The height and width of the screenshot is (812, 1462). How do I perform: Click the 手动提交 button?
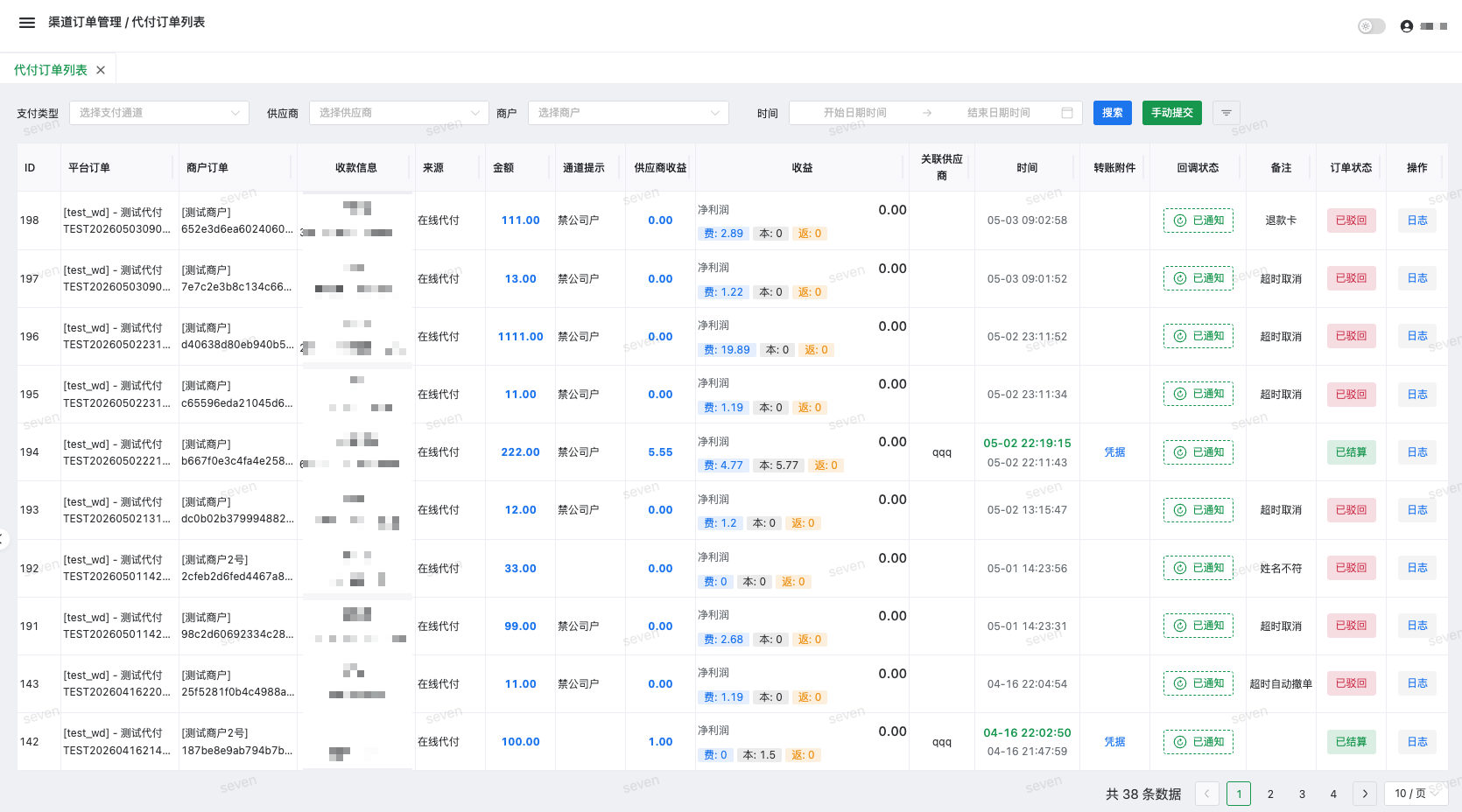click(x=1172, y=113)
